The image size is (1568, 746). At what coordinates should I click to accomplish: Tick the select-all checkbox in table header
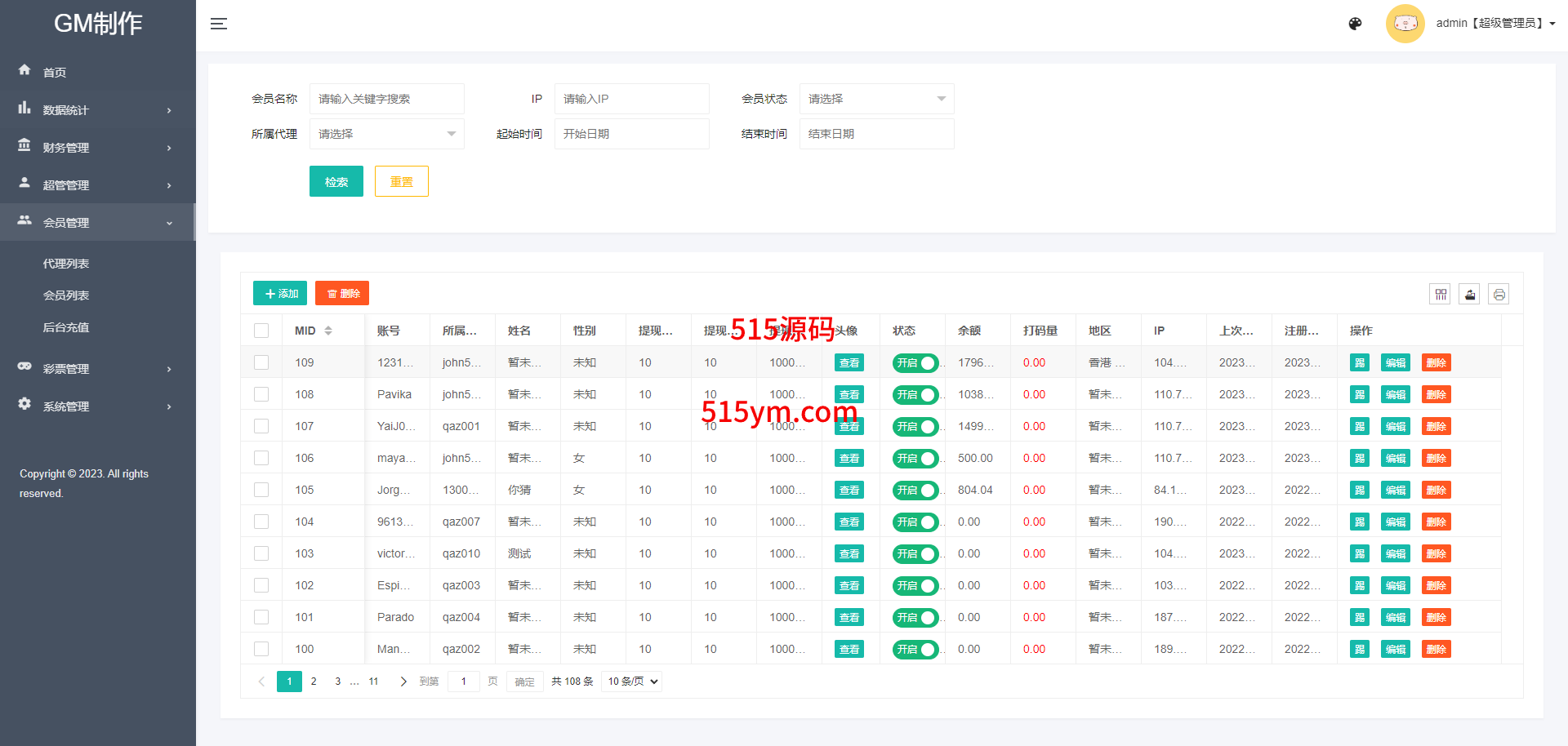pos(261,331)
